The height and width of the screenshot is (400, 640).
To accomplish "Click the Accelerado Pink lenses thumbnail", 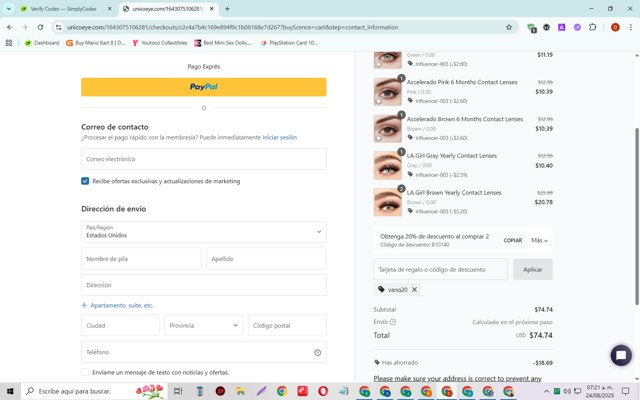I will click(x=387, y=92).
